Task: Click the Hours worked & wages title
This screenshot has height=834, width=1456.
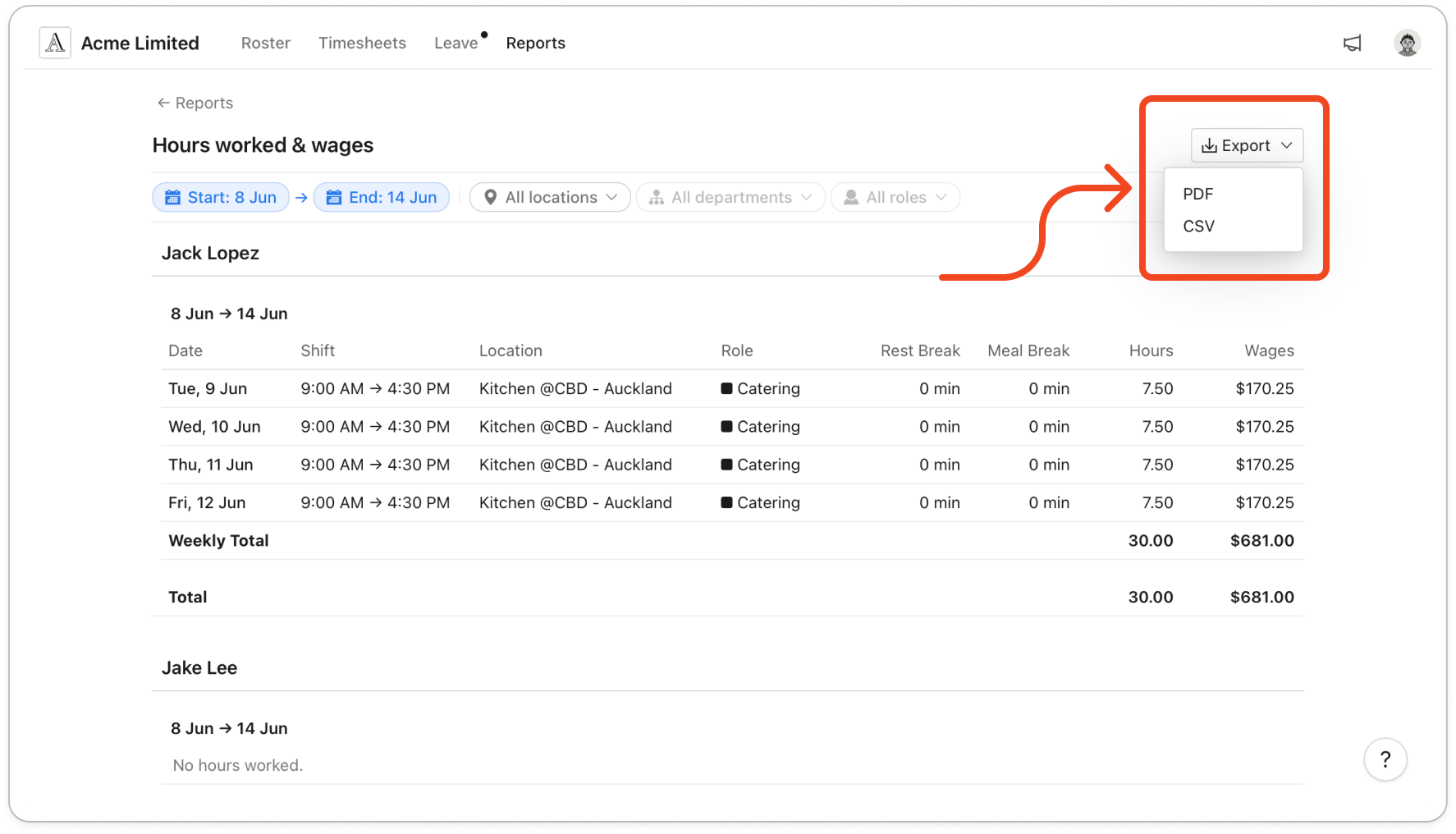Action: coord(263,145)
